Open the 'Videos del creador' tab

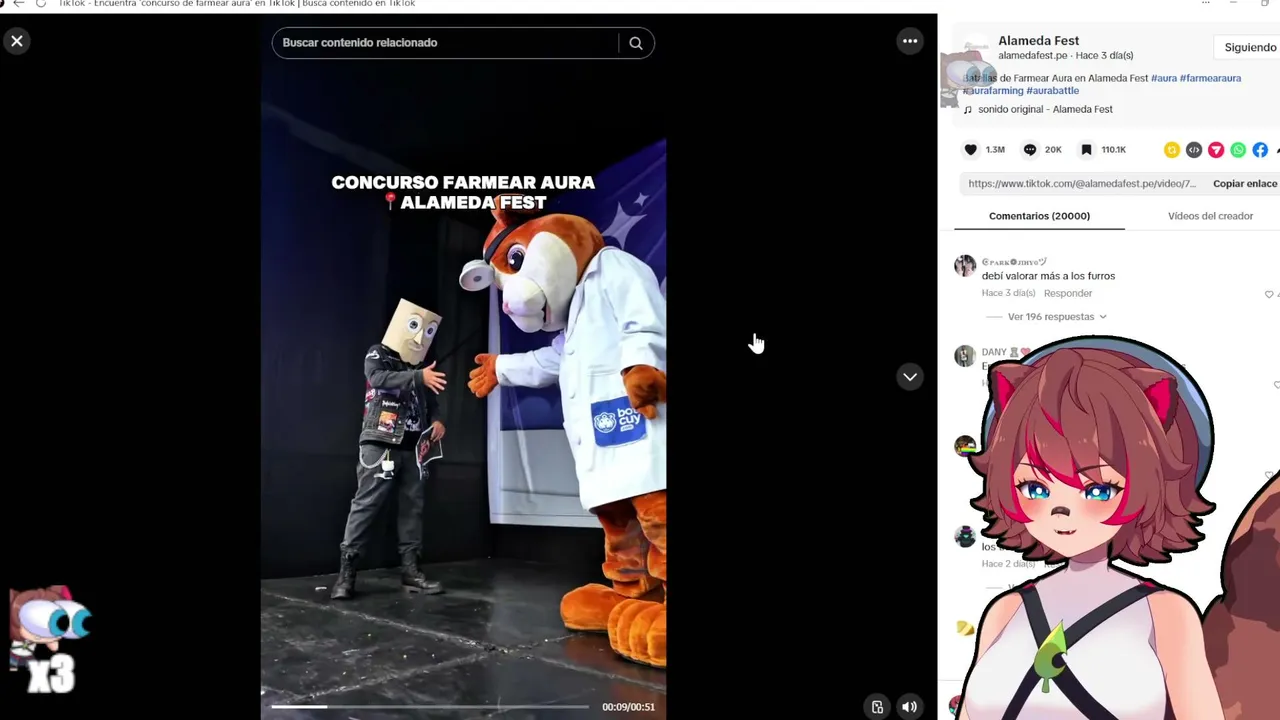tap(1210, 216)
